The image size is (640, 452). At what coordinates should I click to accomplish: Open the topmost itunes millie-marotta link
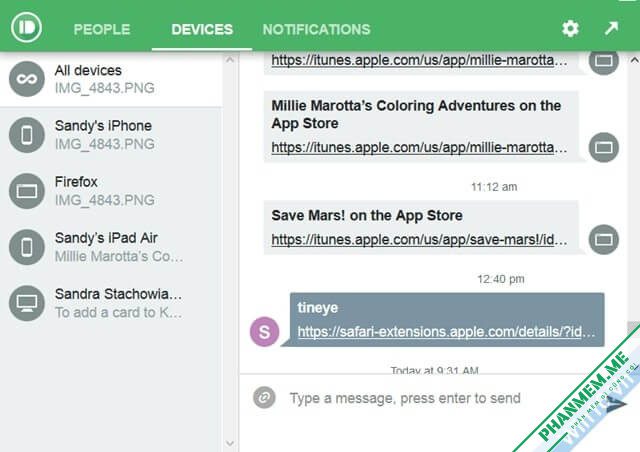419,60
